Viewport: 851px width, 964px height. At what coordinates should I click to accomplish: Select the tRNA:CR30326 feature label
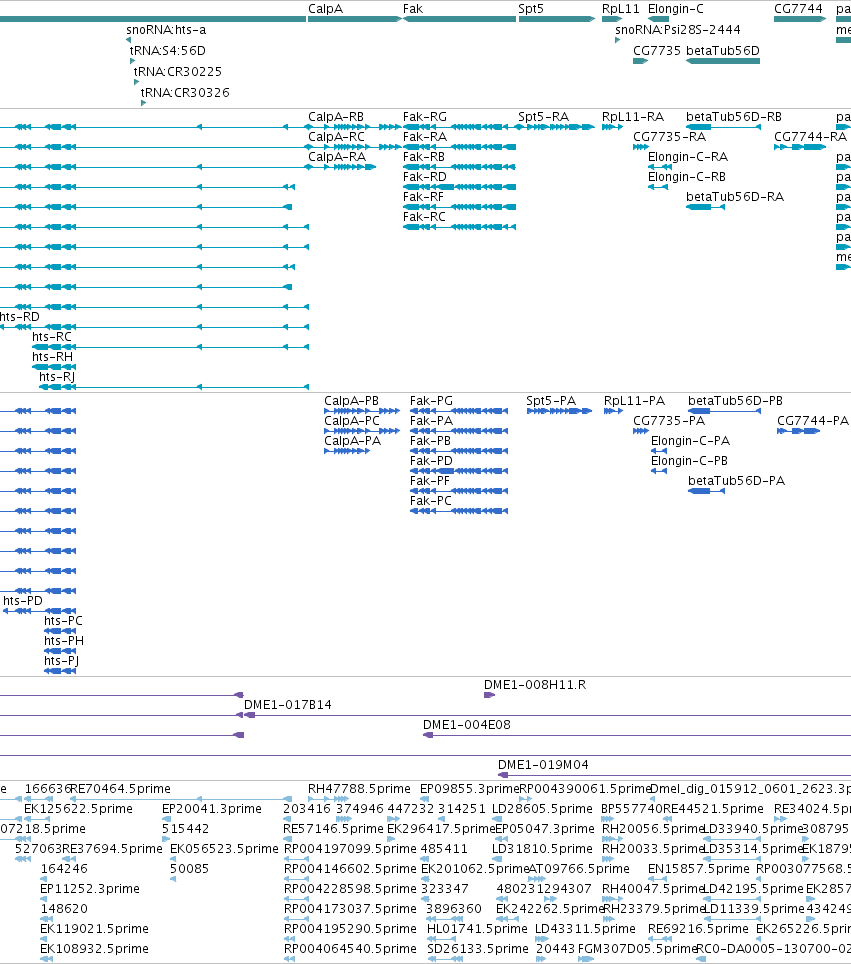[x=185, y=93]
